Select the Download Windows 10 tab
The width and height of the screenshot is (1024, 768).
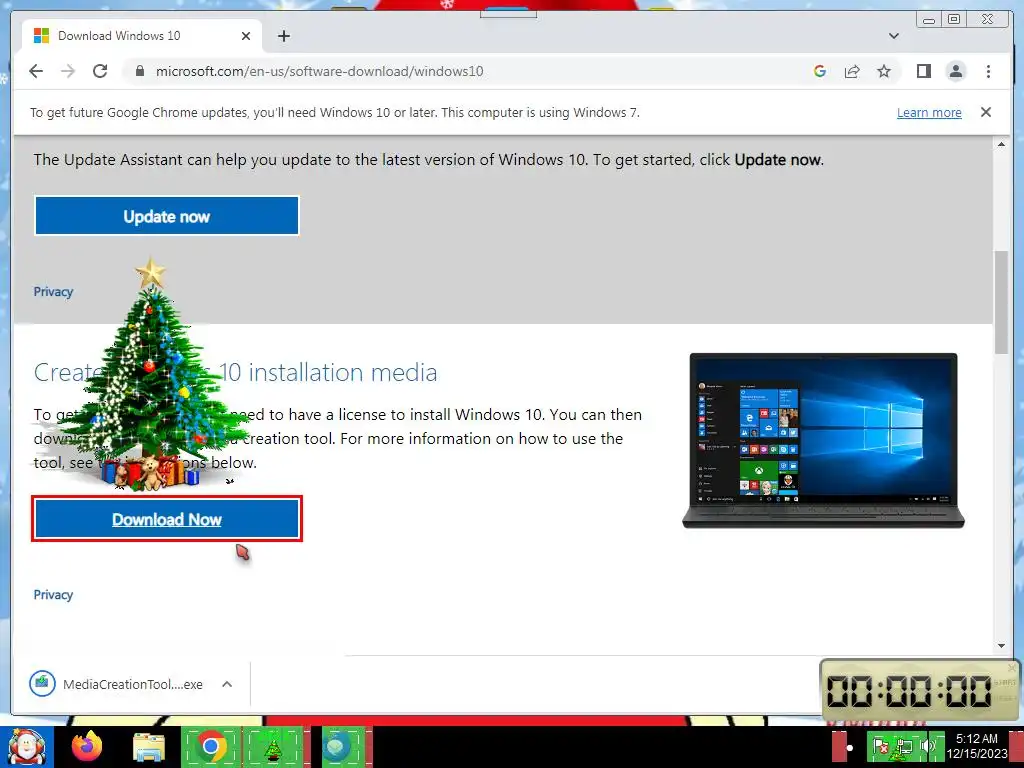(x=142, y=36)
